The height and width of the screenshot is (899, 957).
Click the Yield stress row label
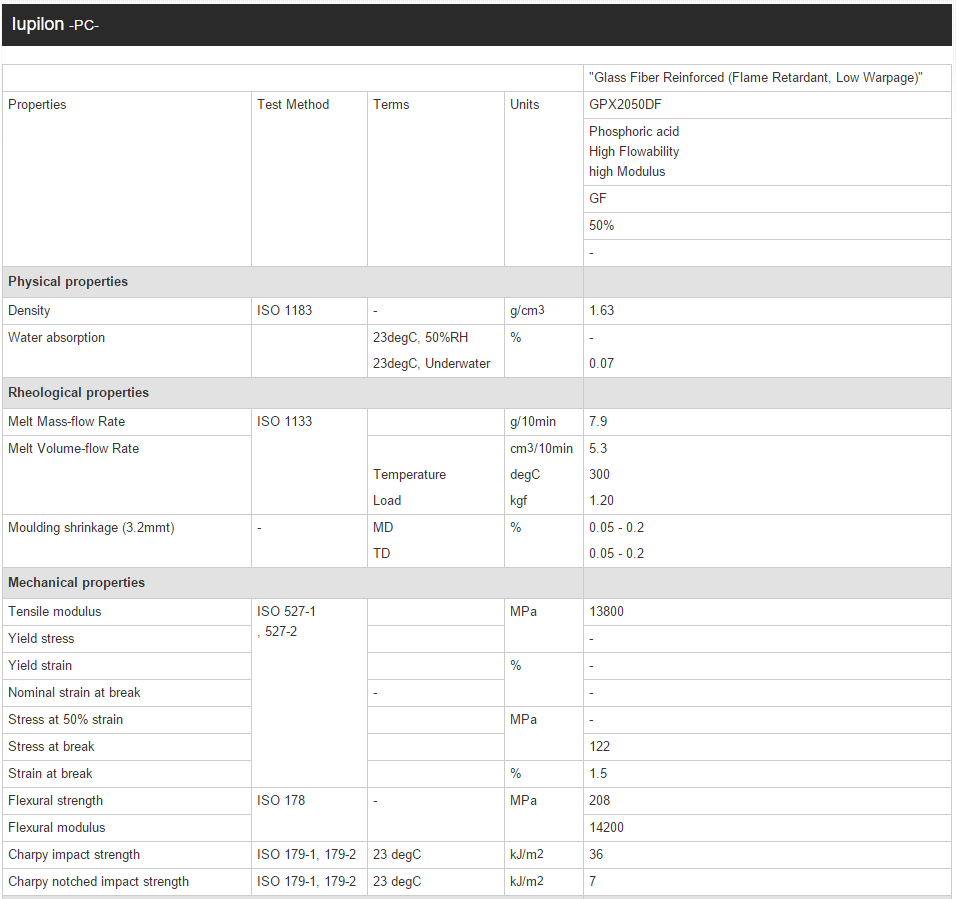point(41,638)
